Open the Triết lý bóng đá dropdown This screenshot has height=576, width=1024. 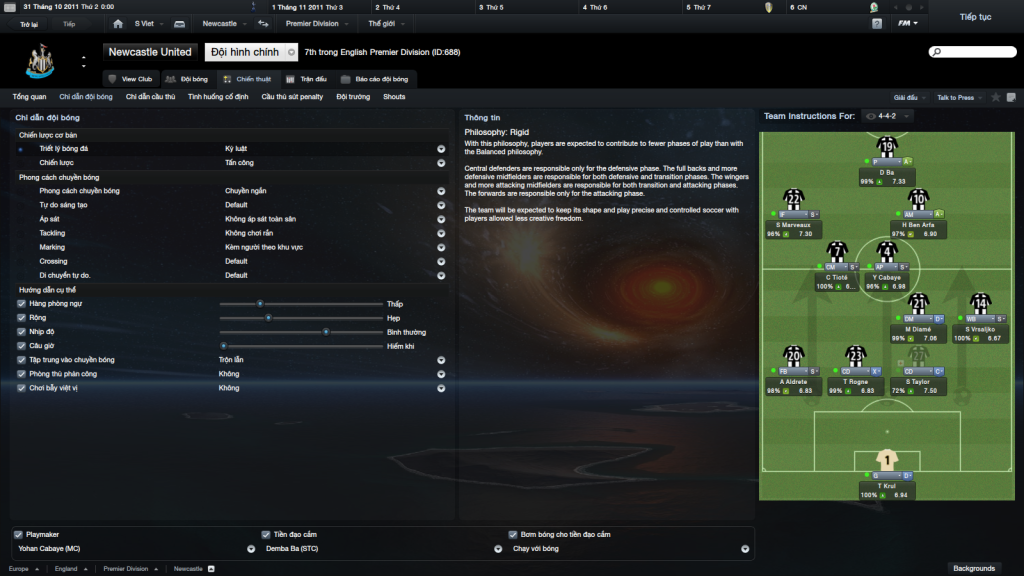pos(441,149)
